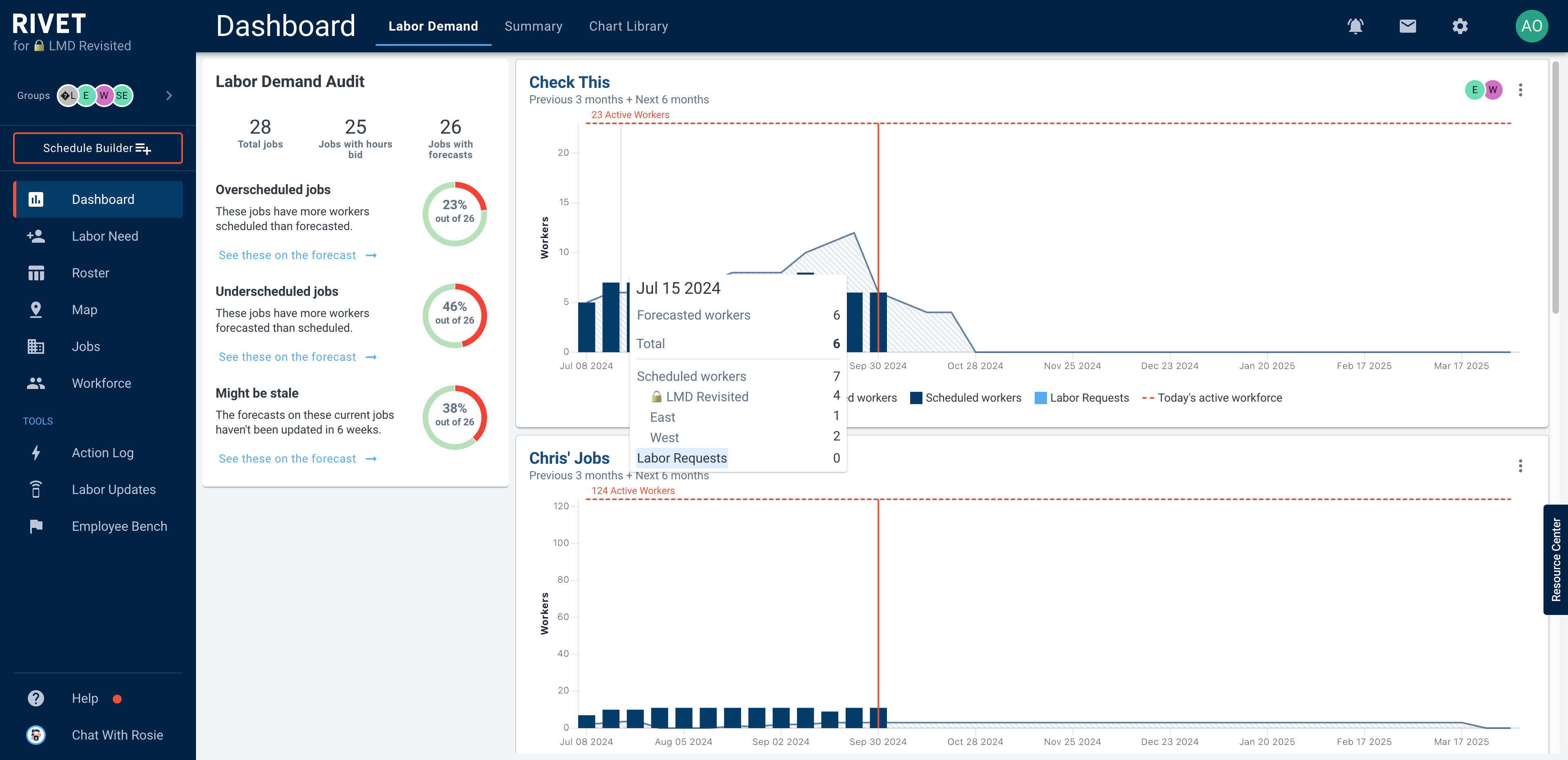
Task: Go to Roster page
Action: pyautogui.click(x=98, y=273)
